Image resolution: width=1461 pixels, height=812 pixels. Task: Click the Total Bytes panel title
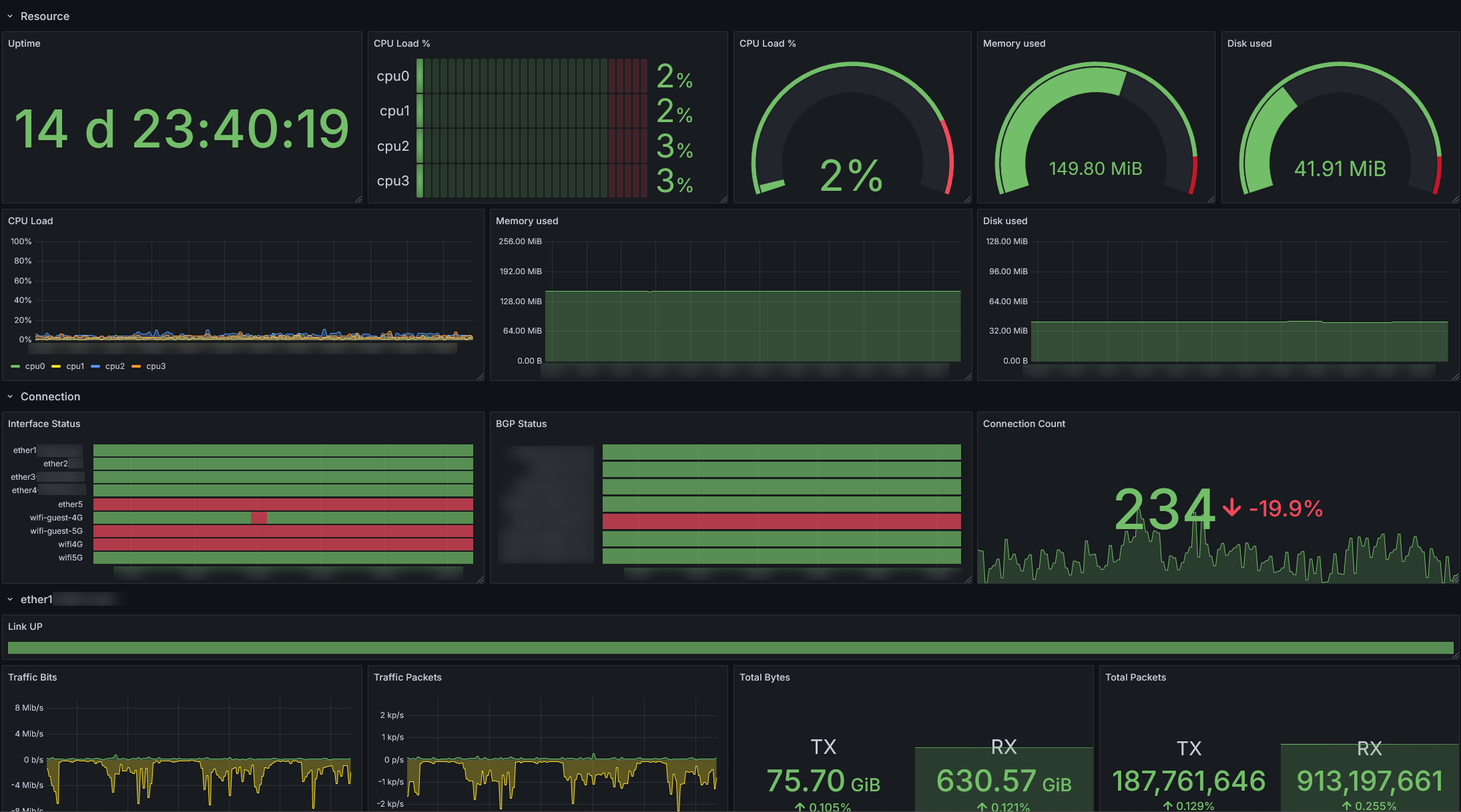coord(764,677)
